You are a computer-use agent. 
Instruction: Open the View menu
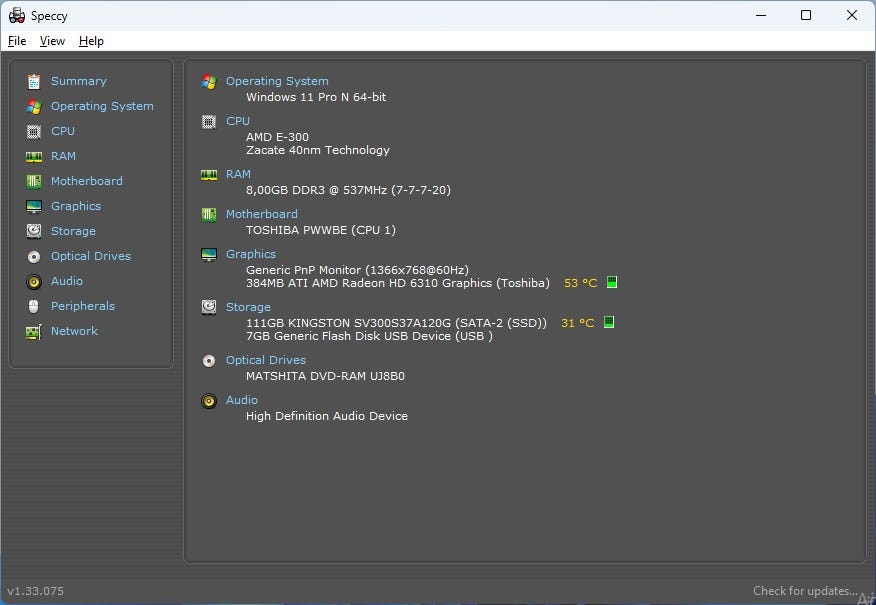(52, 41)
